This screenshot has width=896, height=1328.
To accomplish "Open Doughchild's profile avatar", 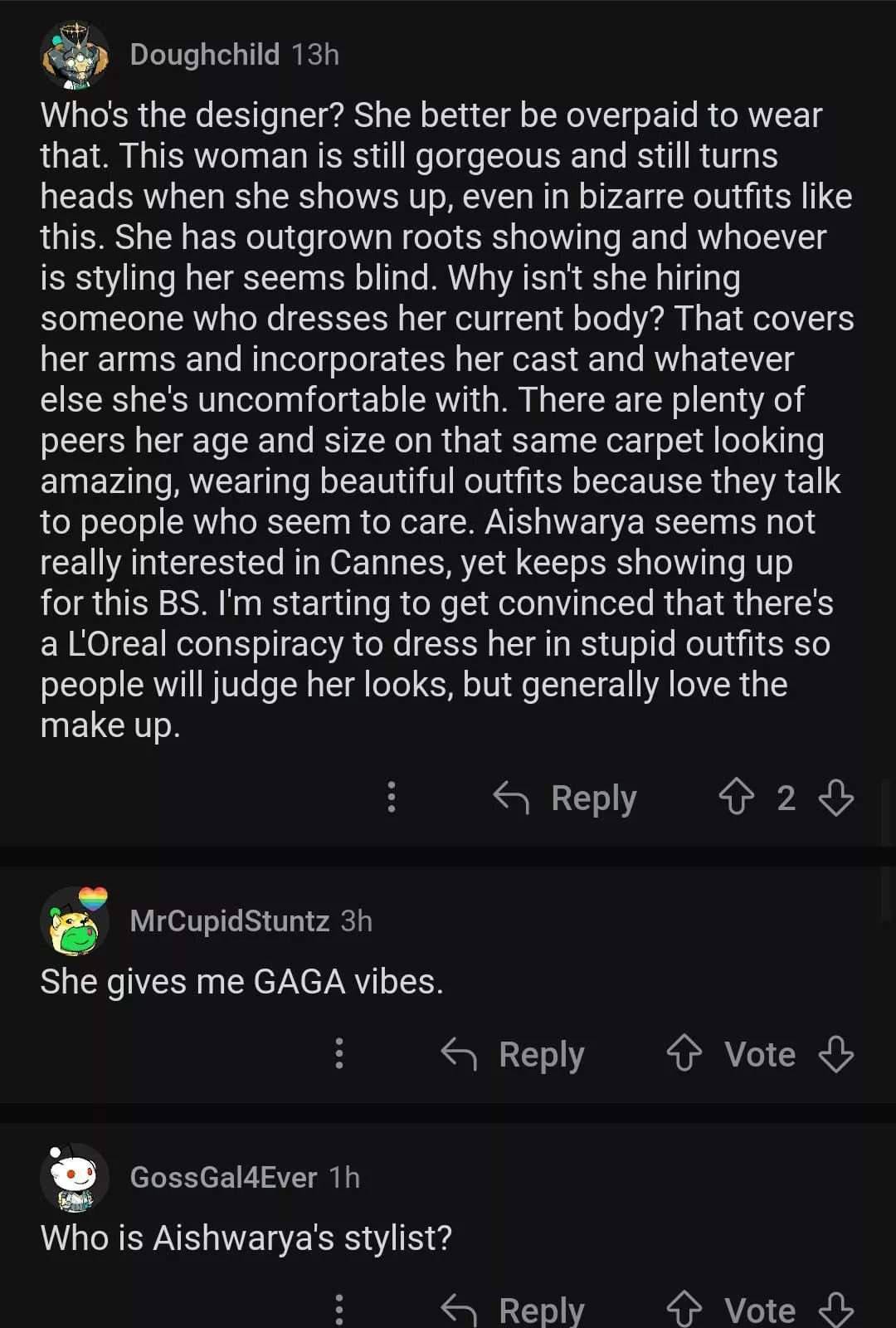I will [x=75, y=55].
